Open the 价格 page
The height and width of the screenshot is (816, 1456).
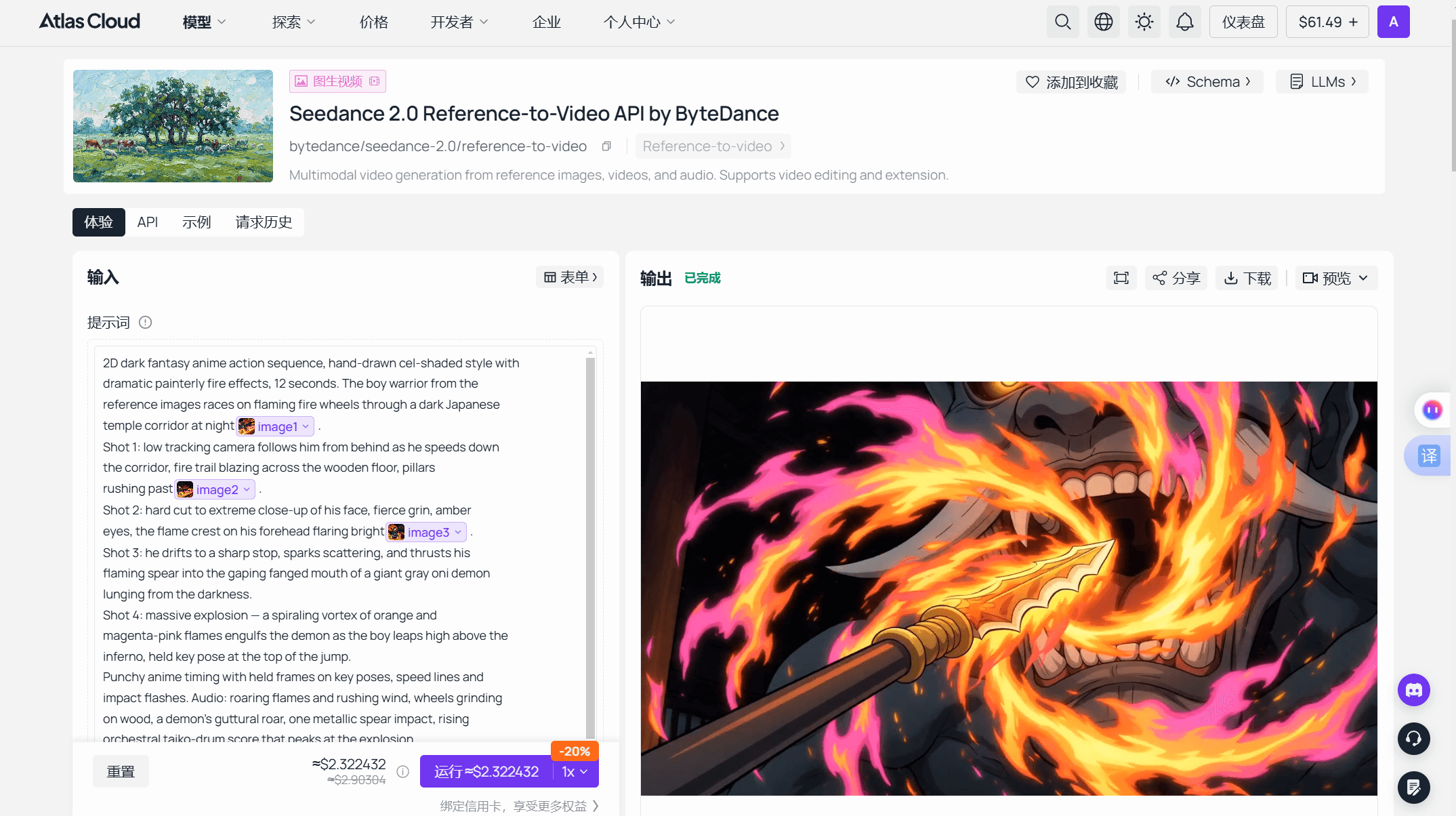point(374,22)
